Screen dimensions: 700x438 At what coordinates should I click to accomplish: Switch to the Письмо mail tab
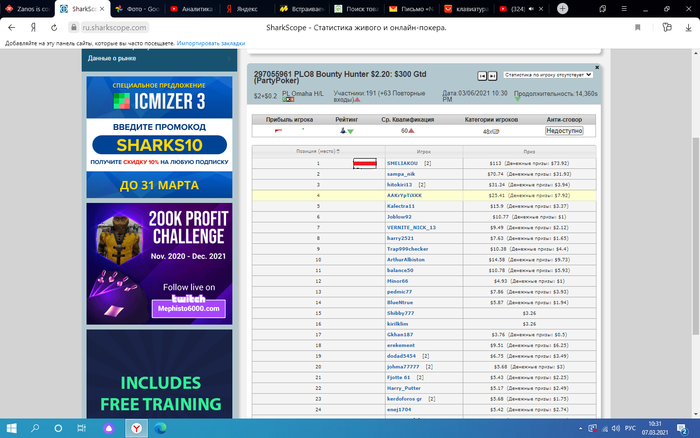point(411,9)
